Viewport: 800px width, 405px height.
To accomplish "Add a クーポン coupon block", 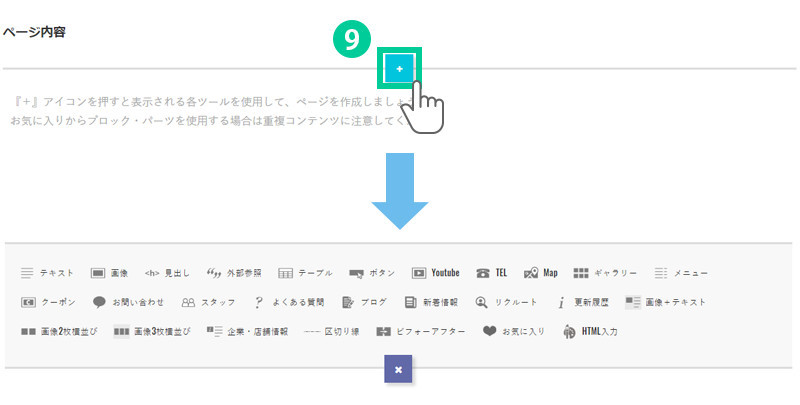I will (48, 301).
